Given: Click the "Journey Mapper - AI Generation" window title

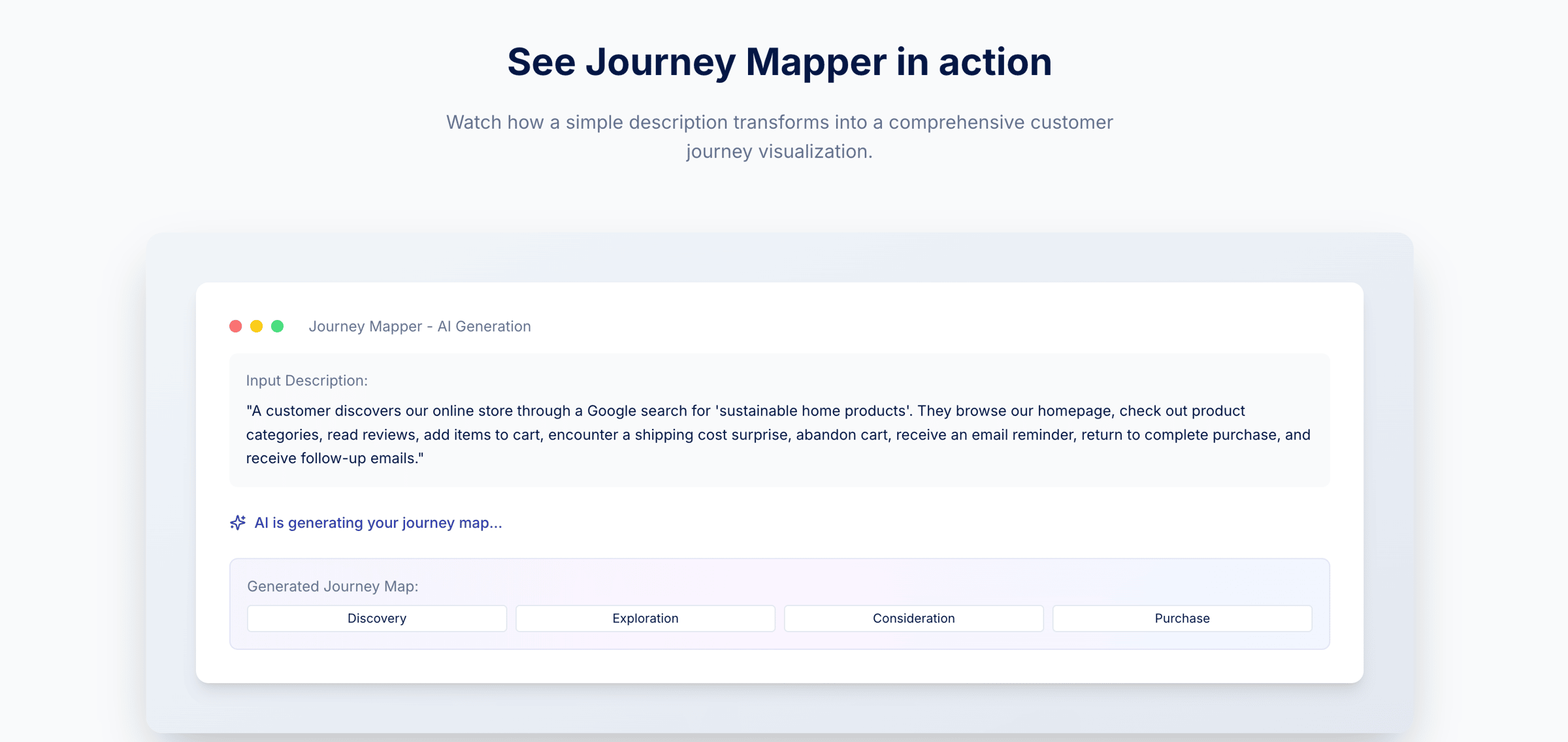Looking at the screenshot, I should 419,326.
